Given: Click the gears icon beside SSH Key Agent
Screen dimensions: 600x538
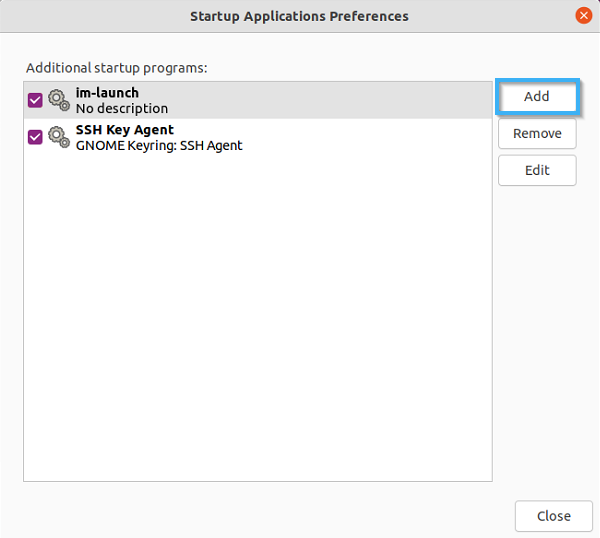Looking at the screenshot, I should (59, 137).
